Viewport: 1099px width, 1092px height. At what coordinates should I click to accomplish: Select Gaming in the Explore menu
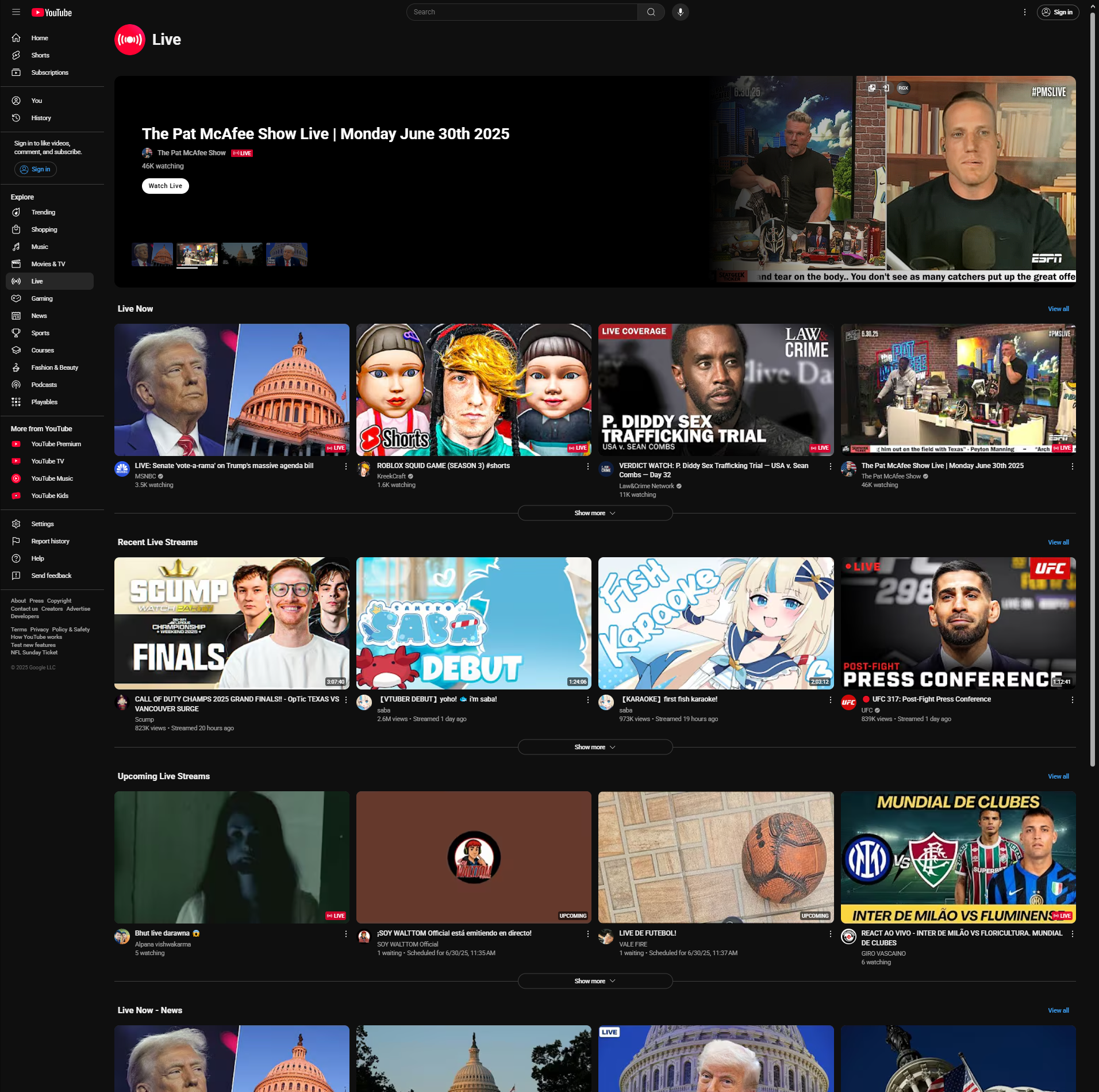coord(42,298)
